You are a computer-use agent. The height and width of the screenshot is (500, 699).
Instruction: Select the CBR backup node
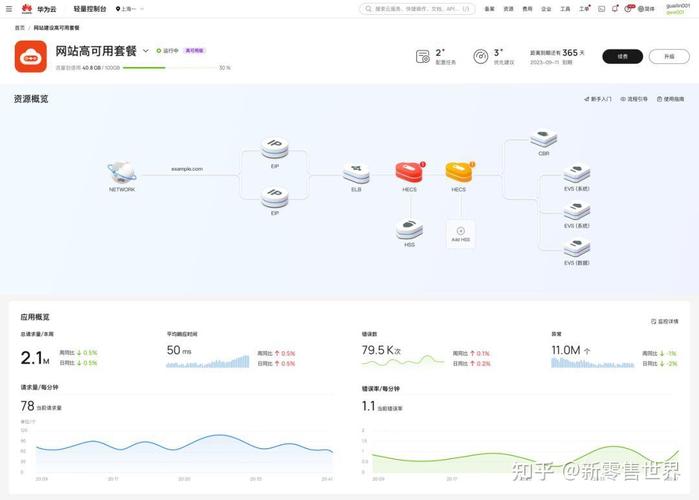pos(543,139)
